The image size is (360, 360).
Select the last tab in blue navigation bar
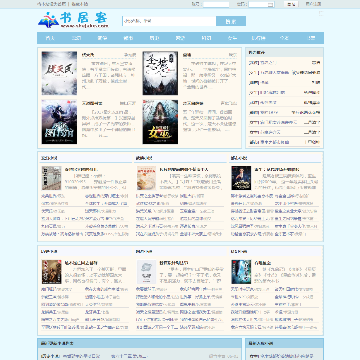[x=311, y=38]
